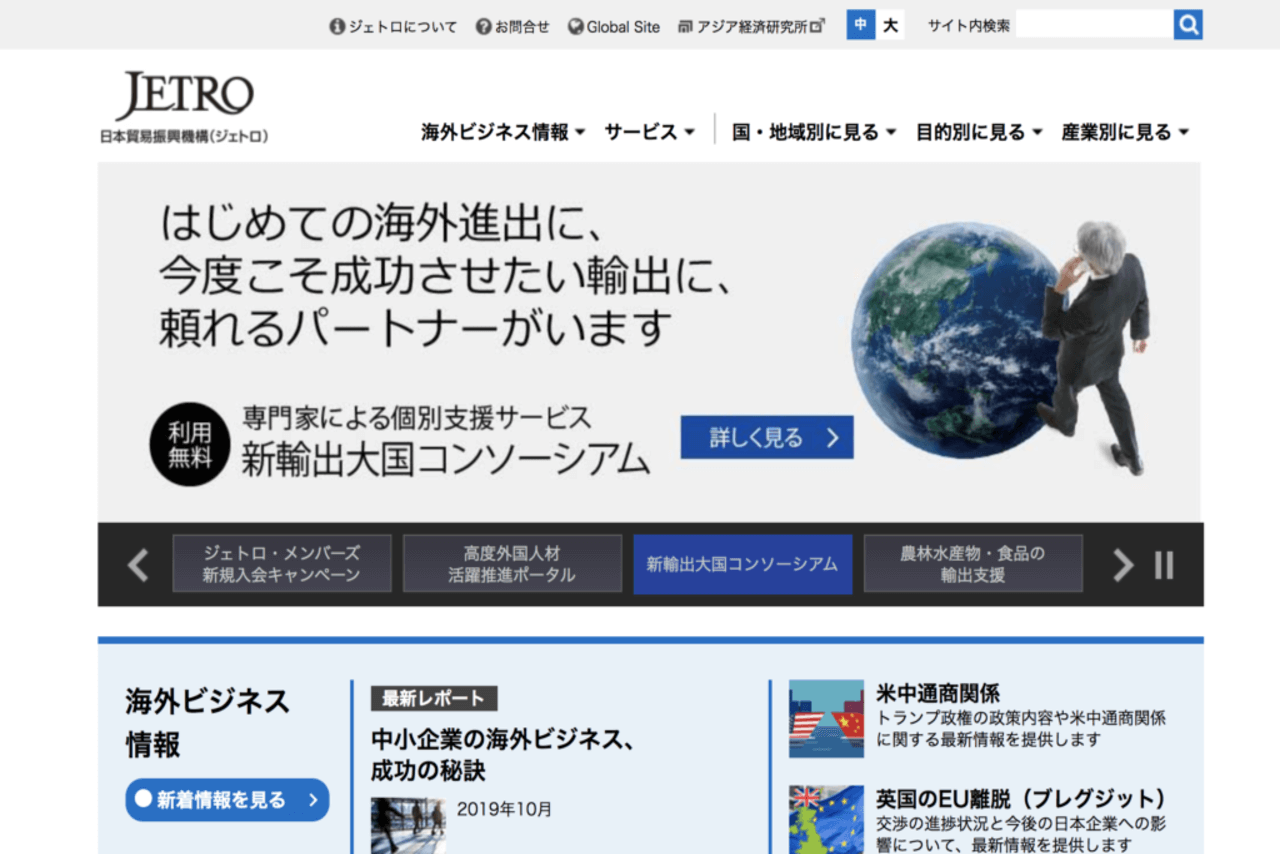Open the 英国のEU離脱（ブレグジット） link
The image size is (1280, 854).
click(x=1021, y=799)
